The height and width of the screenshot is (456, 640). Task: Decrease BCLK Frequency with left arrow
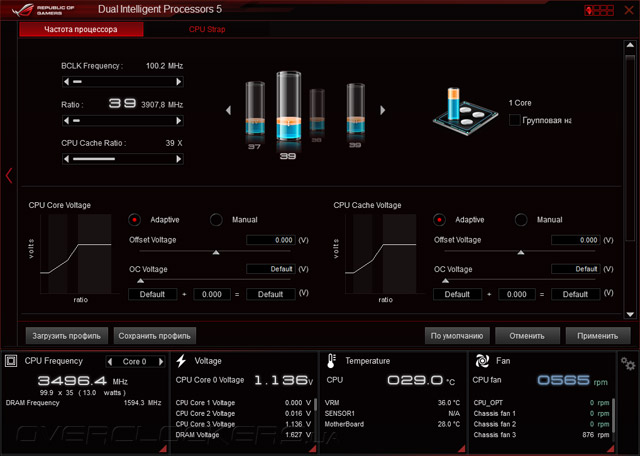(67, 82)
